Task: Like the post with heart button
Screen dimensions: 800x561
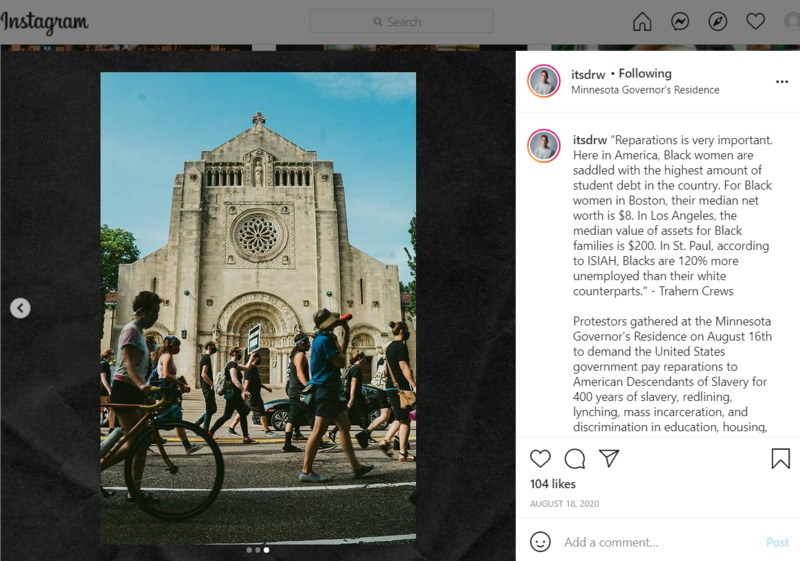Action: (x=540, y=458)
